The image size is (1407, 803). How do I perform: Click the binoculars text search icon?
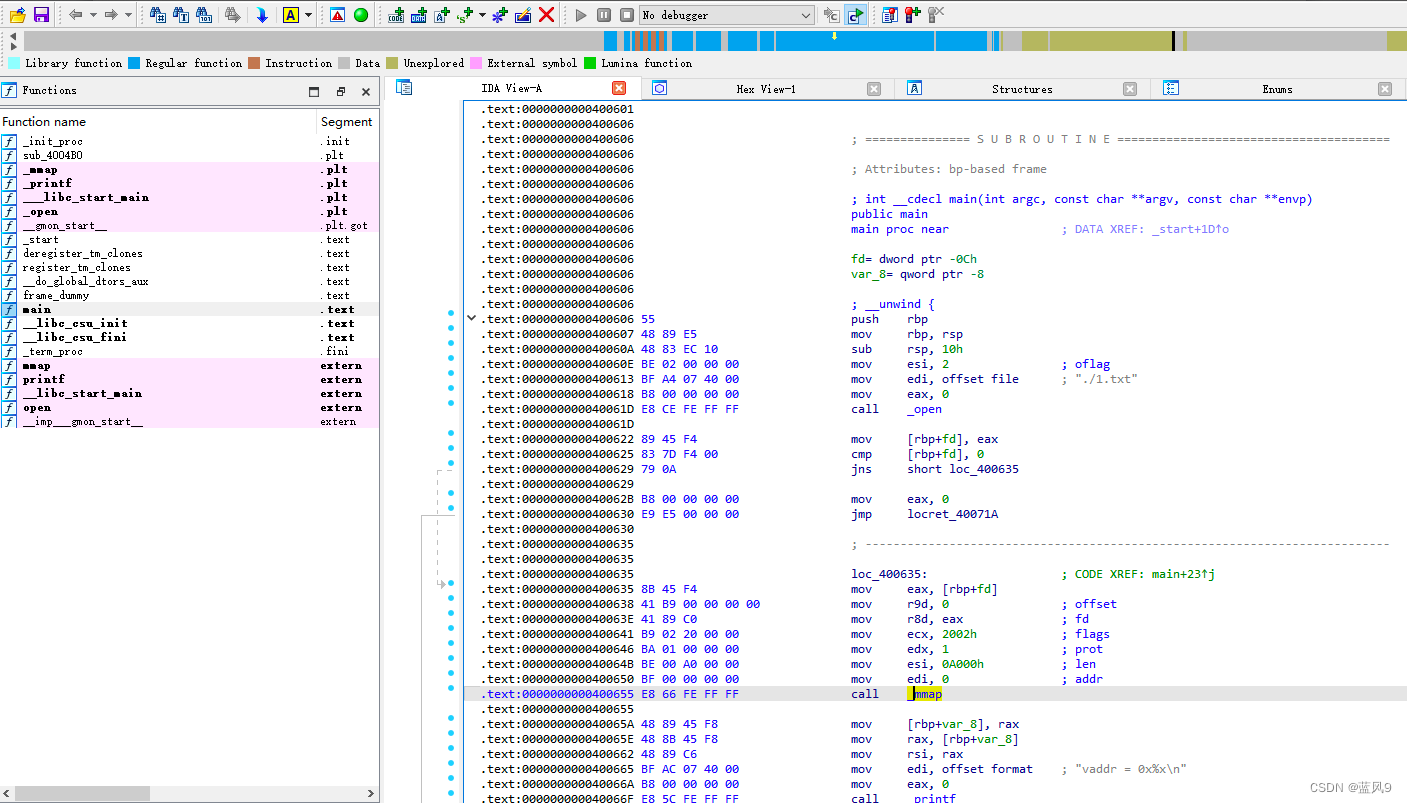[181, 15]
